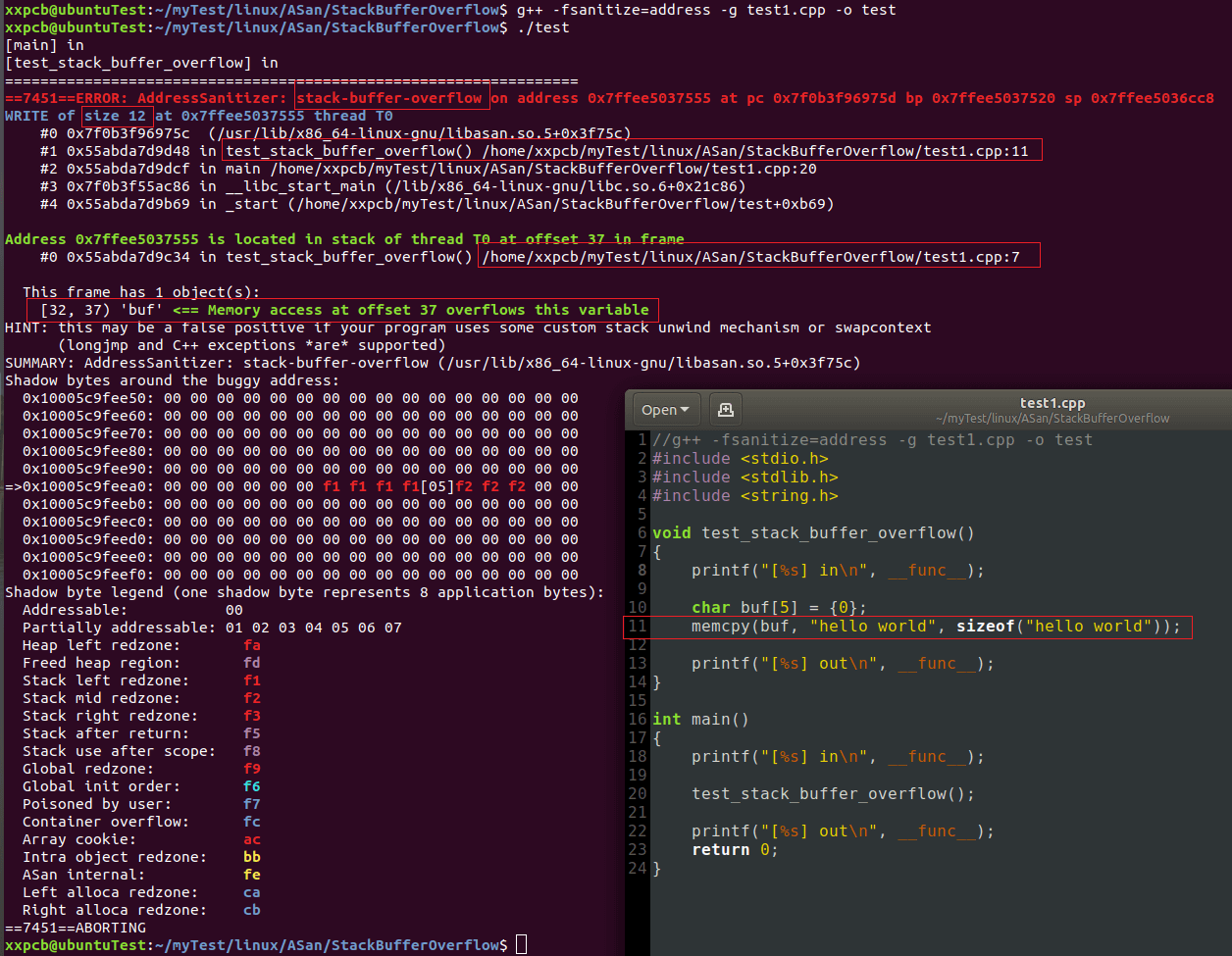Click the "Global init order: f6" legend entry
The width and height of the screenshot is (1232, 956).
[142, 786]
